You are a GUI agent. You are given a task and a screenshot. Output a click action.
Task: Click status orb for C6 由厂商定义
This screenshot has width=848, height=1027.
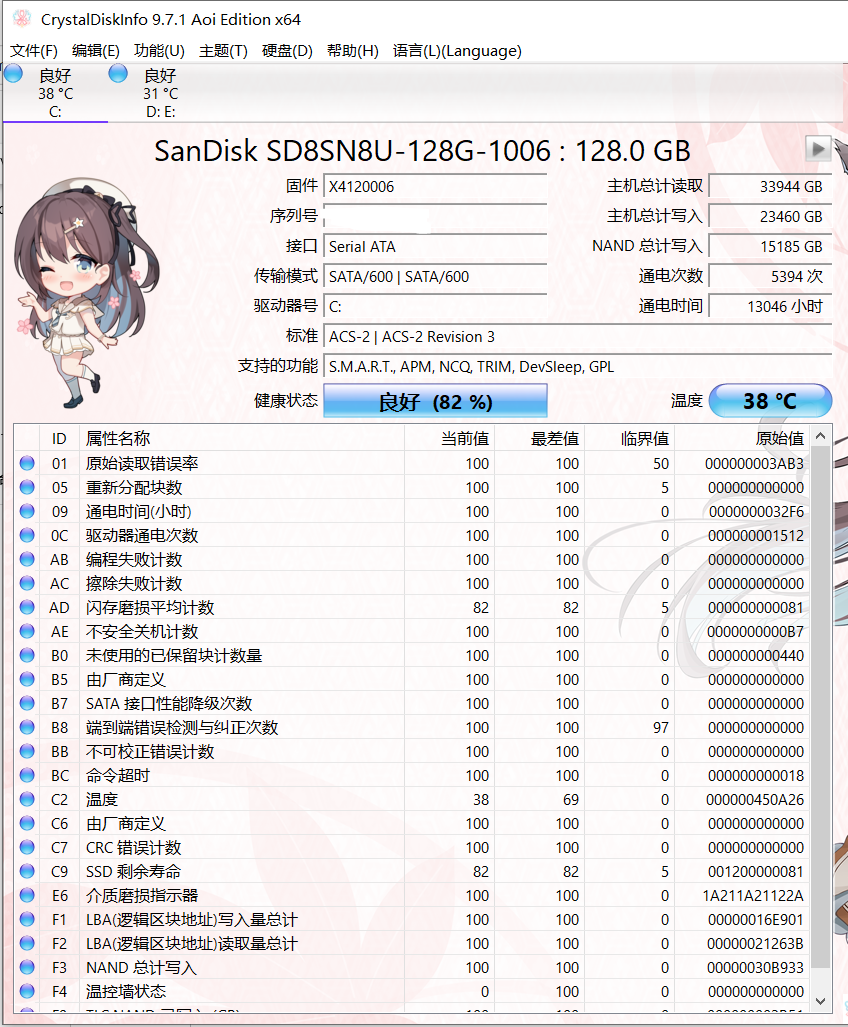pyautogui.click(x=27, y=823)
